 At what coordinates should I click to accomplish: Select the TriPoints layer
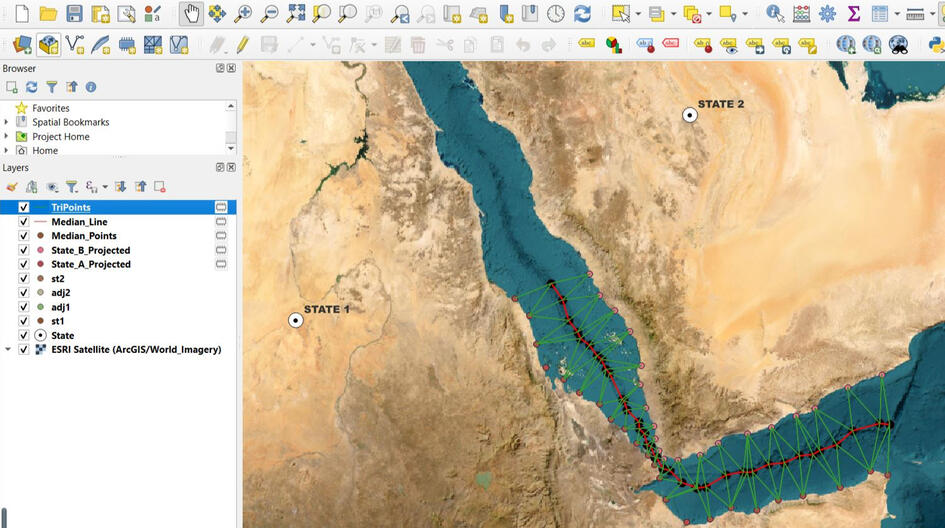tap(70, 208)
